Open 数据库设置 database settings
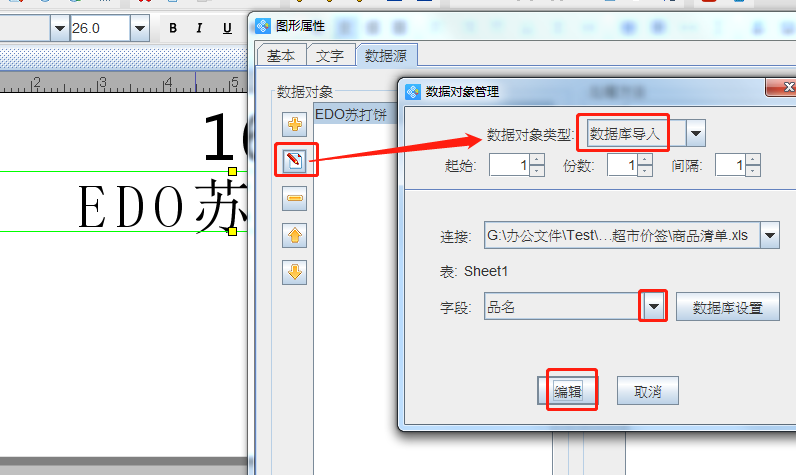The image size is (796, 475). pos(727,307)
